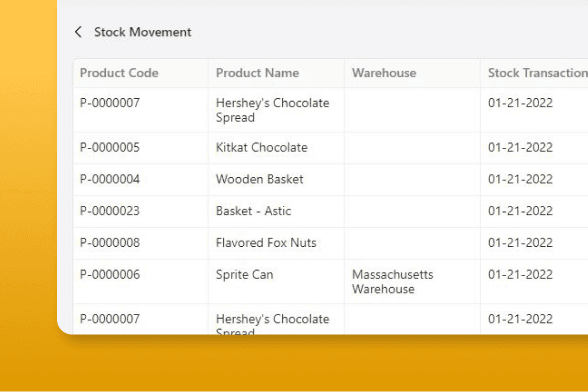
Task: Select the P-0000006 product code cell
Action: pyautogui.click(x=110, y=274)
